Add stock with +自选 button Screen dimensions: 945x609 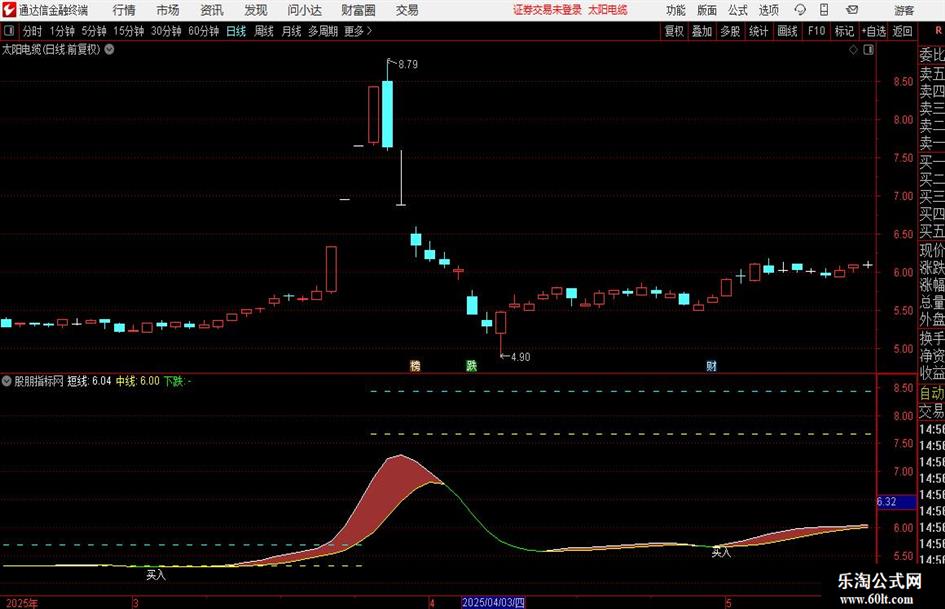[874, 31]
